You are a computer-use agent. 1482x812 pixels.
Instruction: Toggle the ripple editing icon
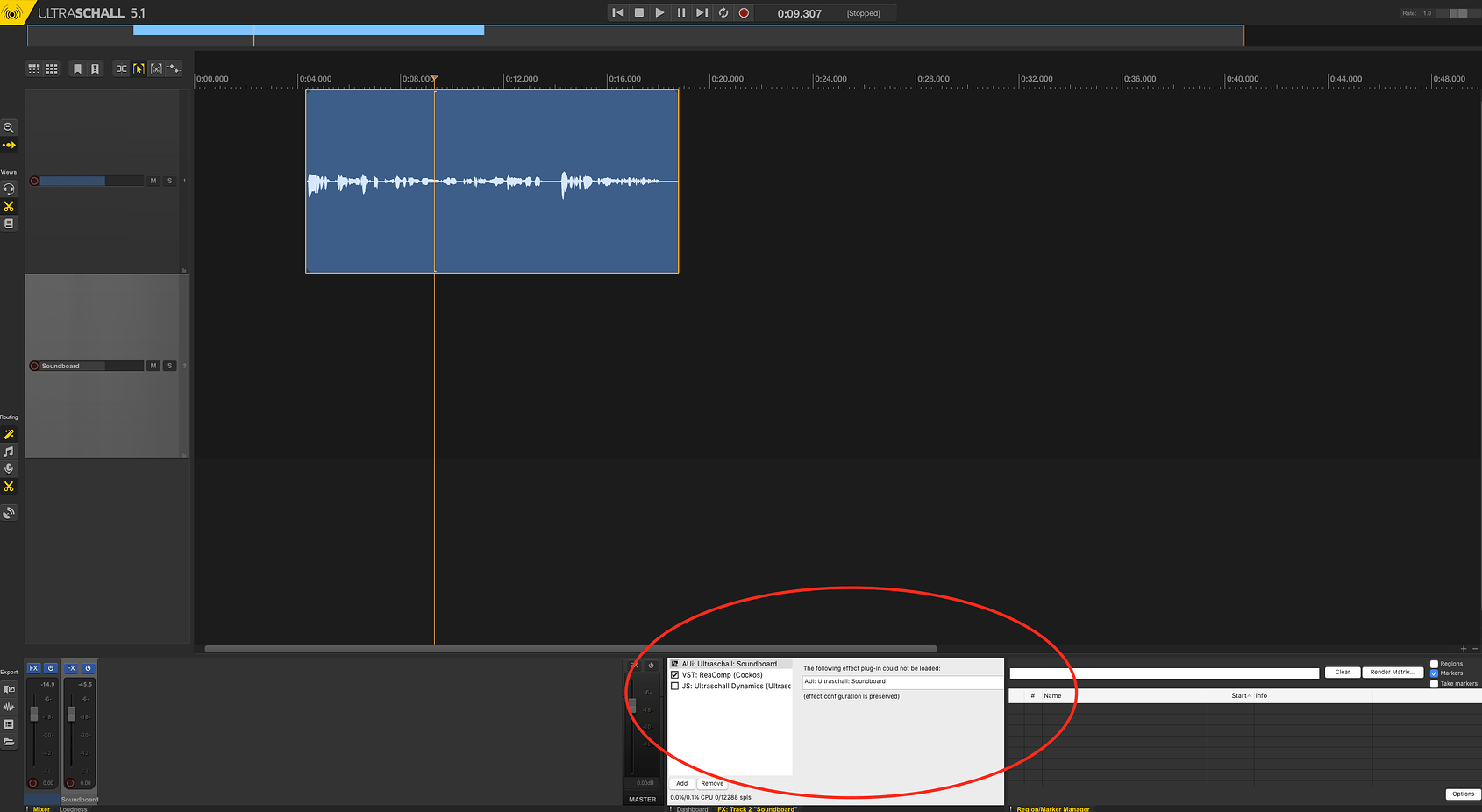122,68
